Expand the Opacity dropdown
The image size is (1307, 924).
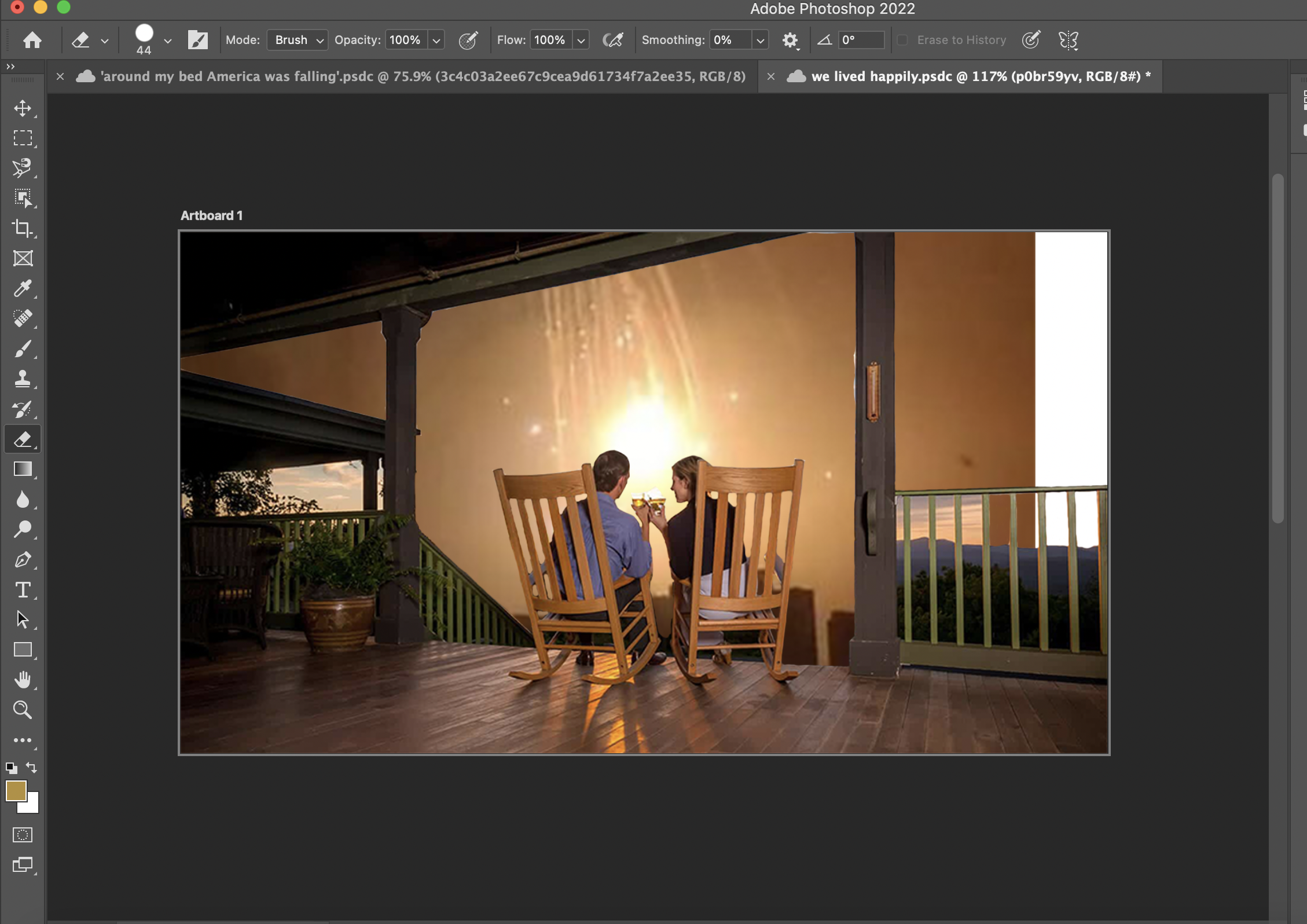click(435, 39)
